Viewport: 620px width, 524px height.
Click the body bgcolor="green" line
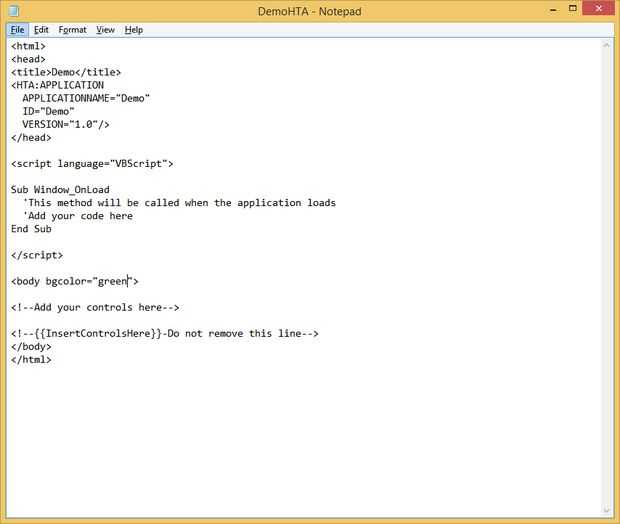75,281
